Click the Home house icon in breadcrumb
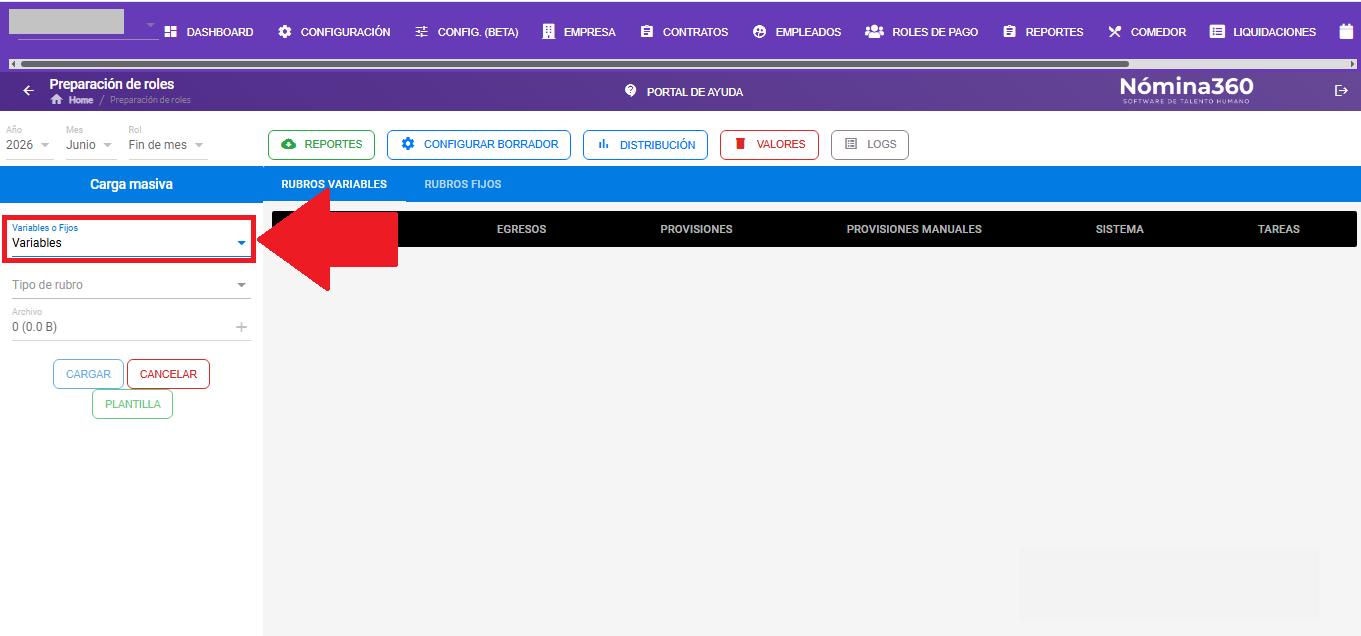Image resolution: width=1361 pixels, height=636 pixels. tap(57, 100)
